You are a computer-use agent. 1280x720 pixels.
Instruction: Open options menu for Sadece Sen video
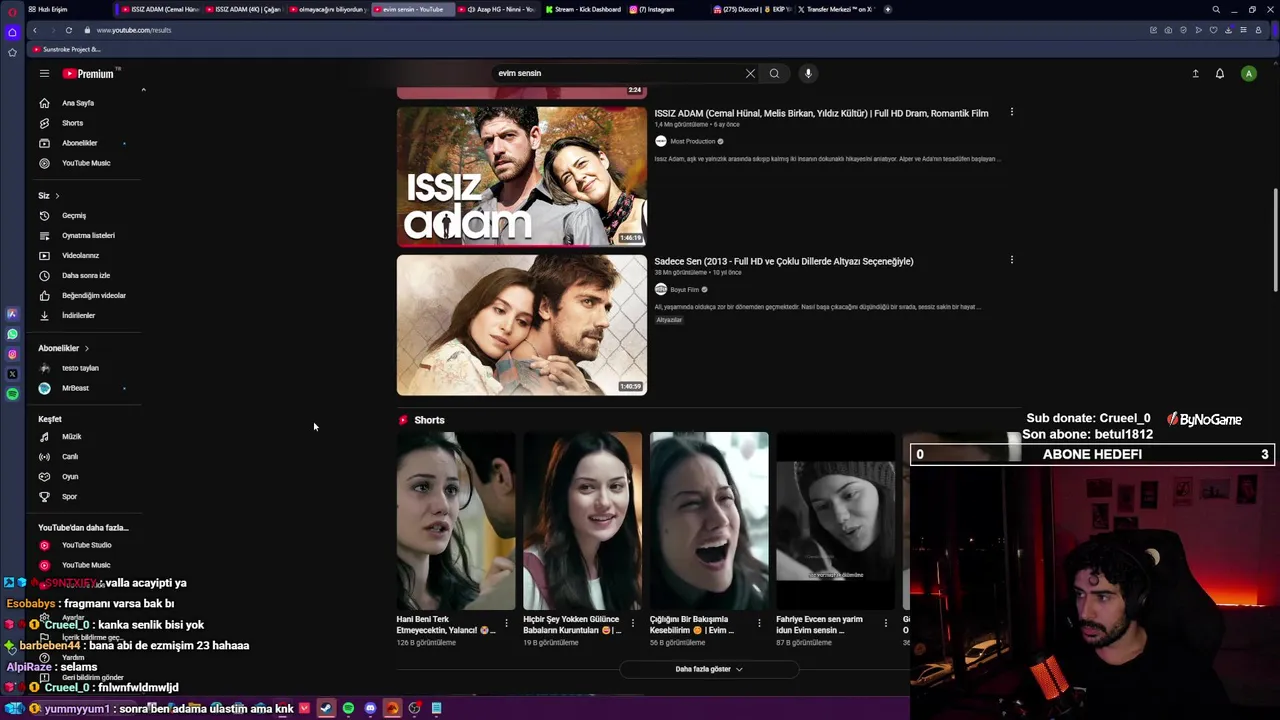(x=1012, y=260)
